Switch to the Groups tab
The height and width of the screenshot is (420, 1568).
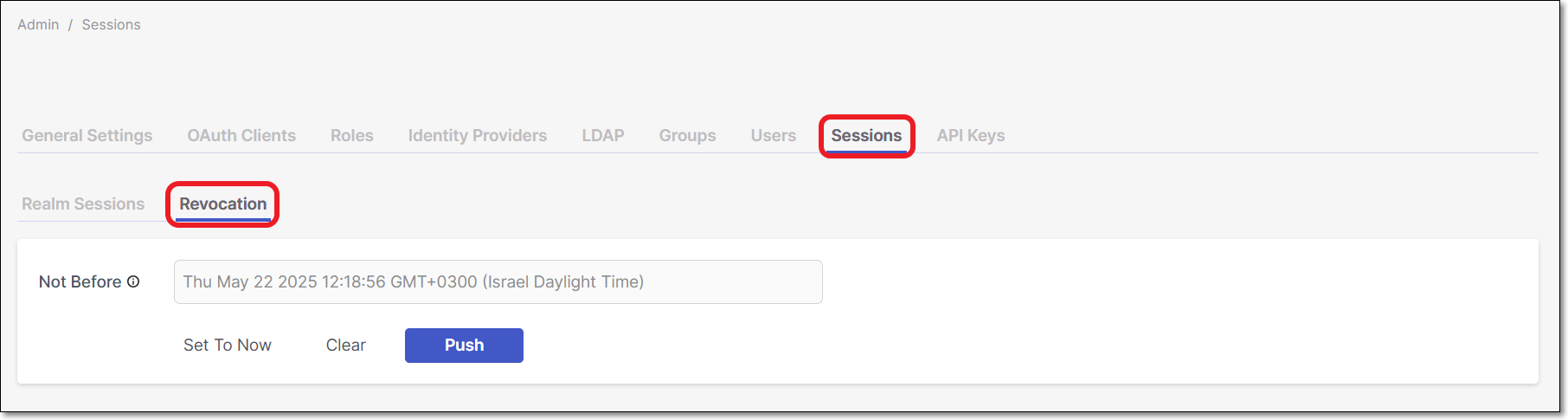pos(687,135)
